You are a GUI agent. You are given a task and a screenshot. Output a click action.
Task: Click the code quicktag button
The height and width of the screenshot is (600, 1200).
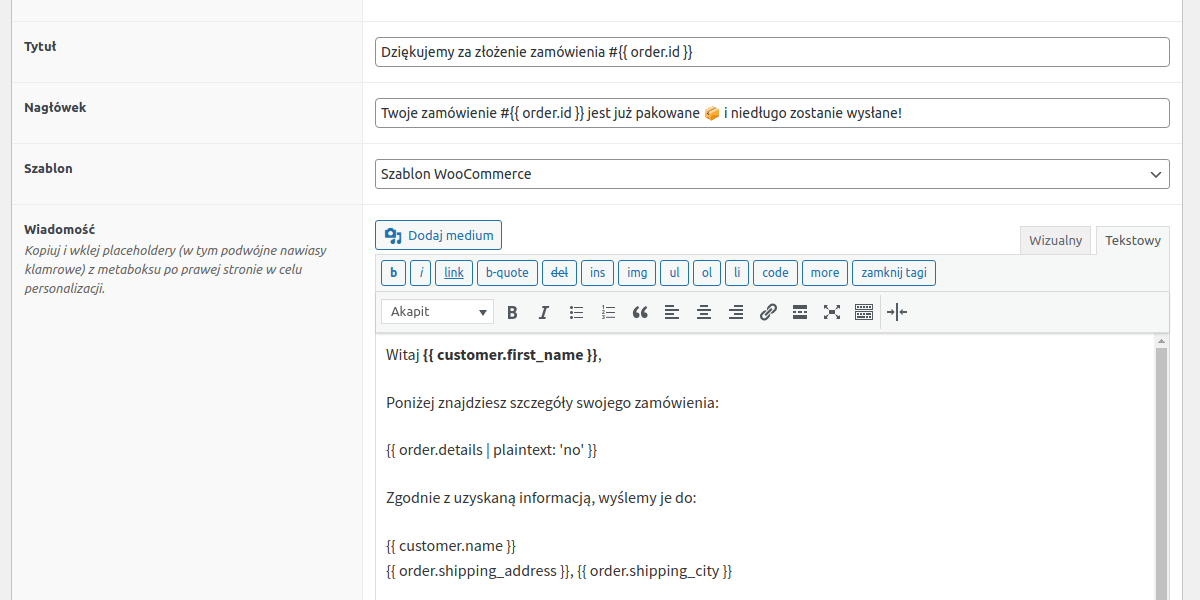pyautogui.click(x=775, y=272)
